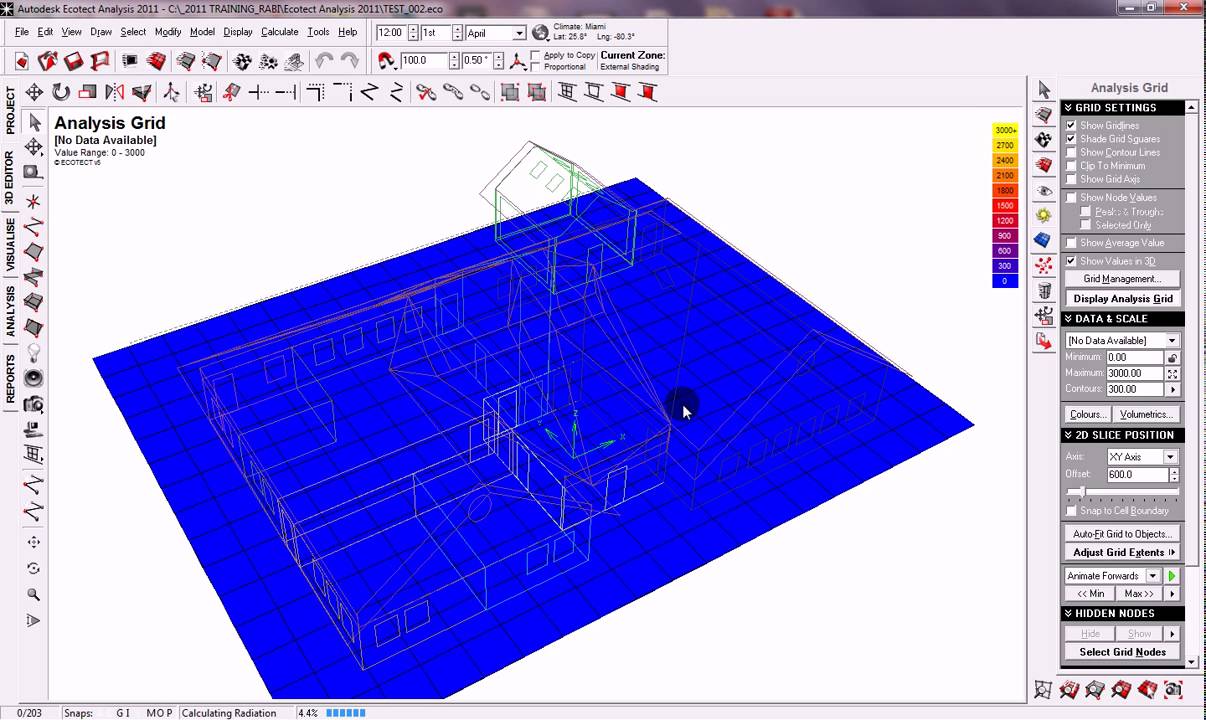Click the Save model floppy icon
Image resolution: width=1206 pixels, height=720 pixels.
(x=73, y=61)
